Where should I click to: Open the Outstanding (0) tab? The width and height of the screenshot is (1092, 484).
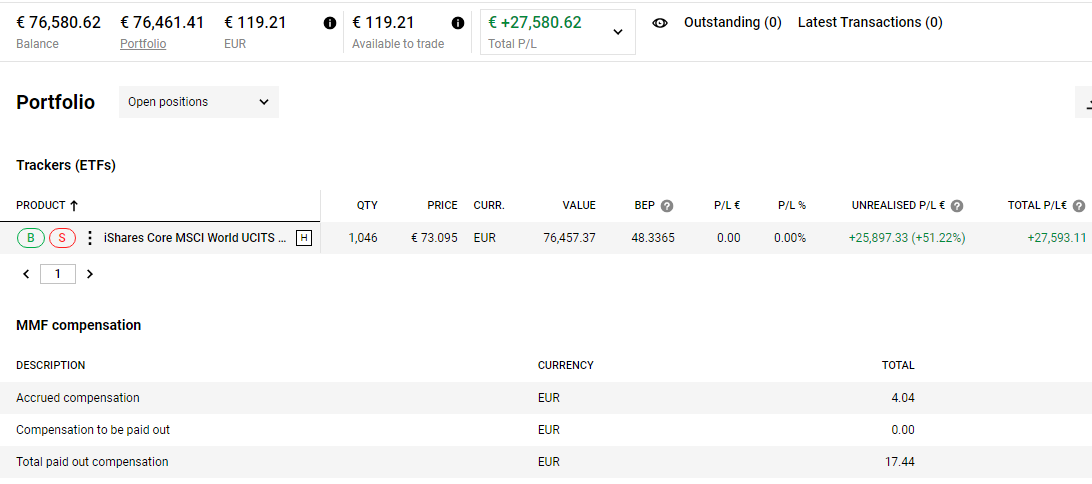[733, 22]
